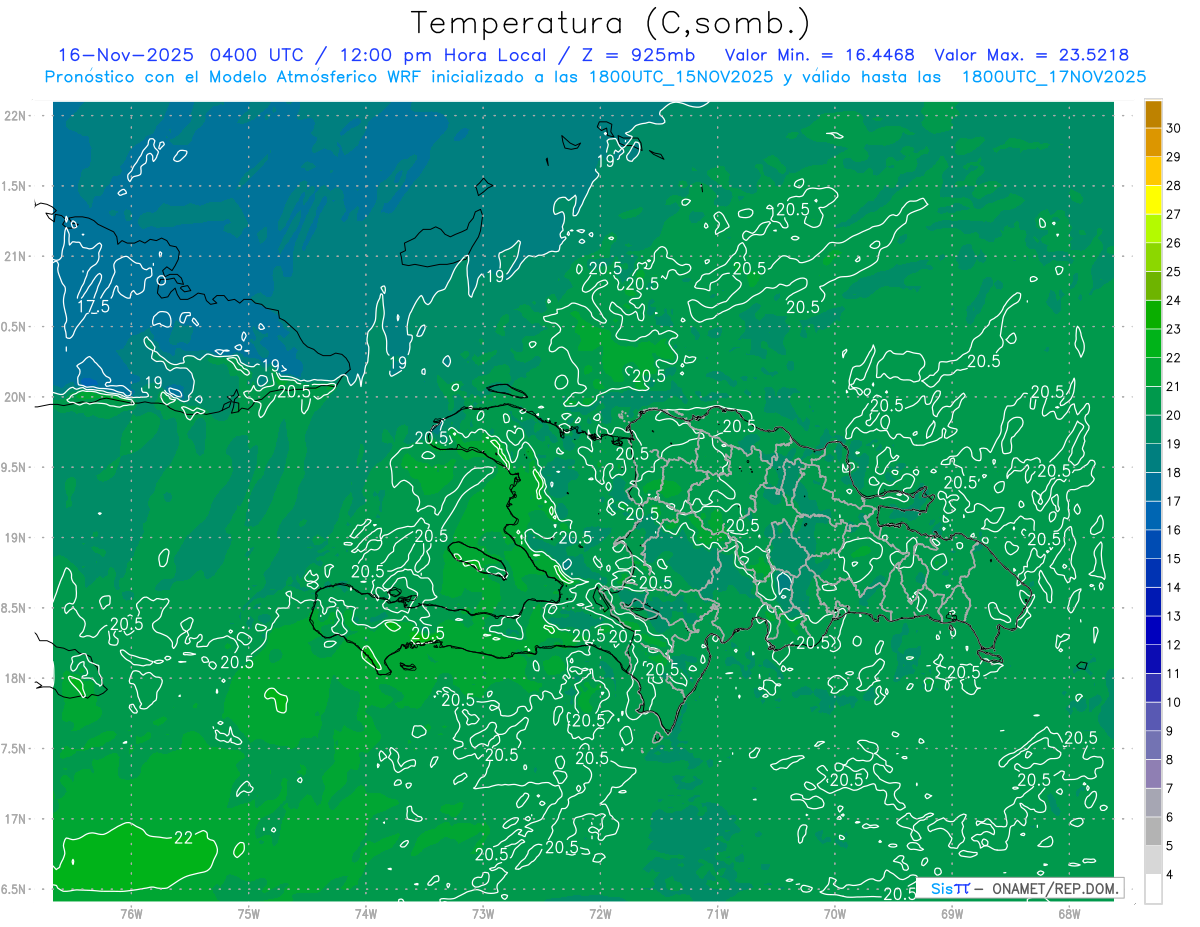This screenshot has height=927, width=1200.
Task: Click the "71W" longitude label
Action: (x=717, y=913)
